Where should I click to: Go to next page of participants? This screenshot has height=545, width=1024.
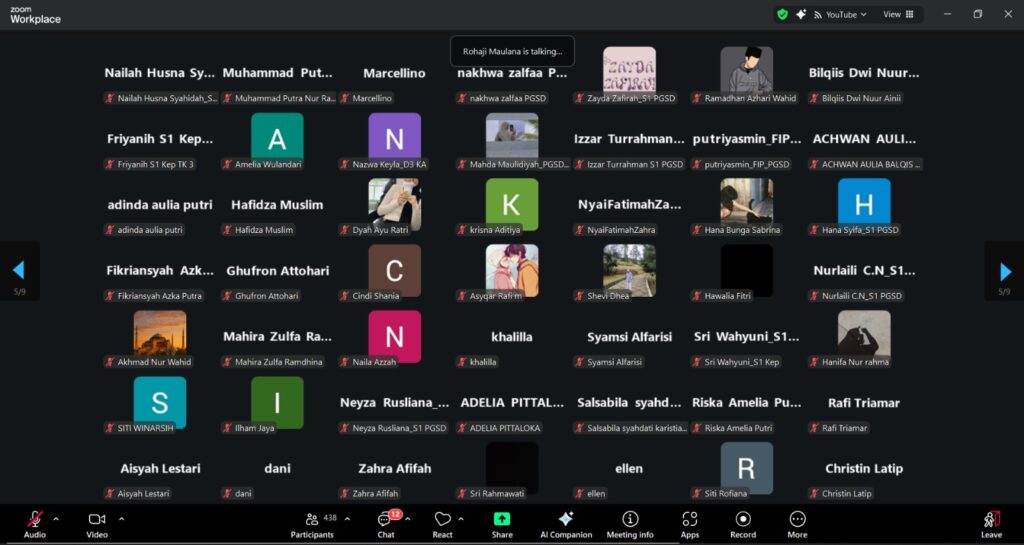click(1005, 270)
